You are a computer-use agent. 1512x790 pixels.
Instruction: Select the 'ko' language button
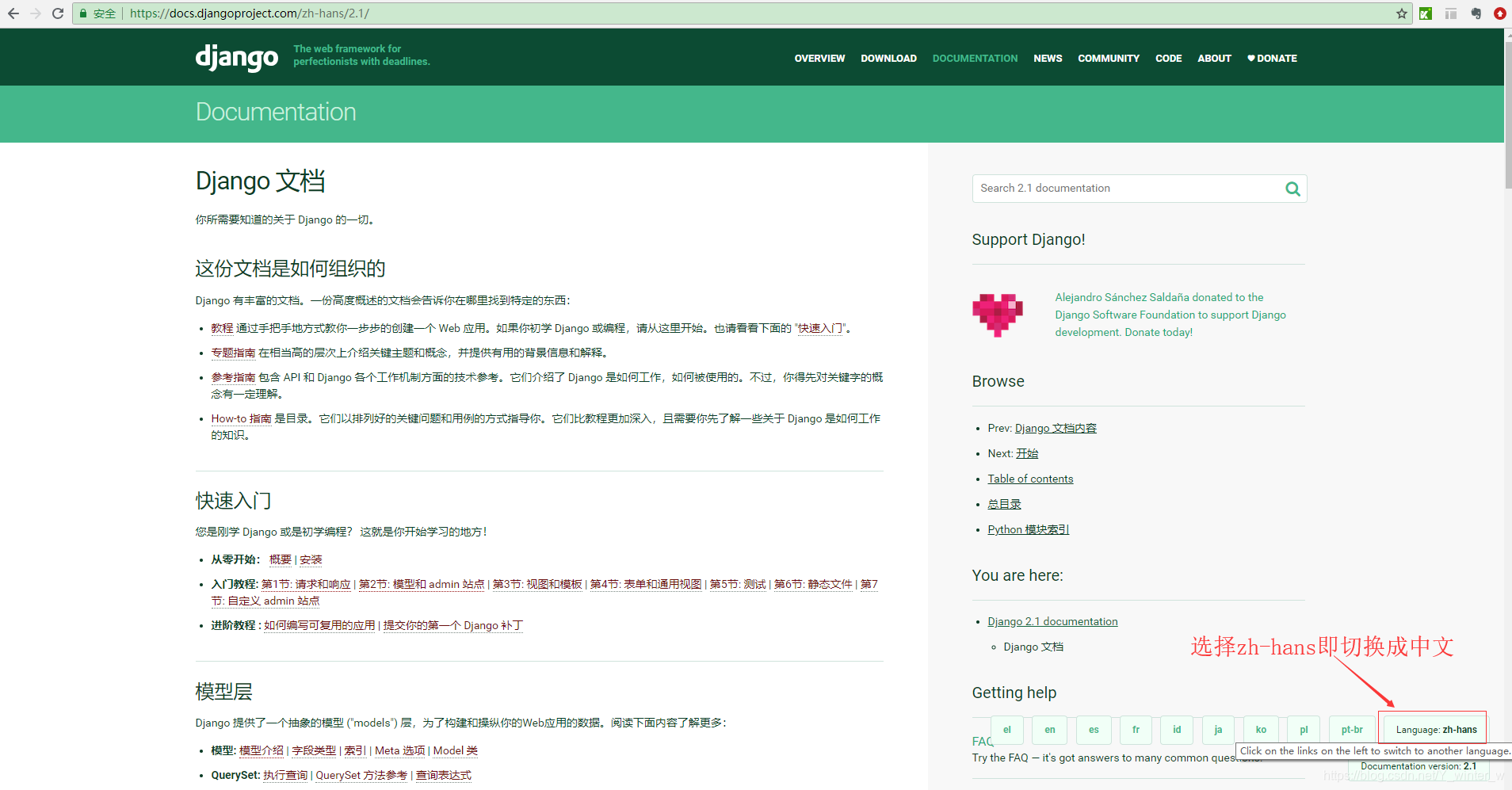pyautogui.click(x=1261, y=730)
